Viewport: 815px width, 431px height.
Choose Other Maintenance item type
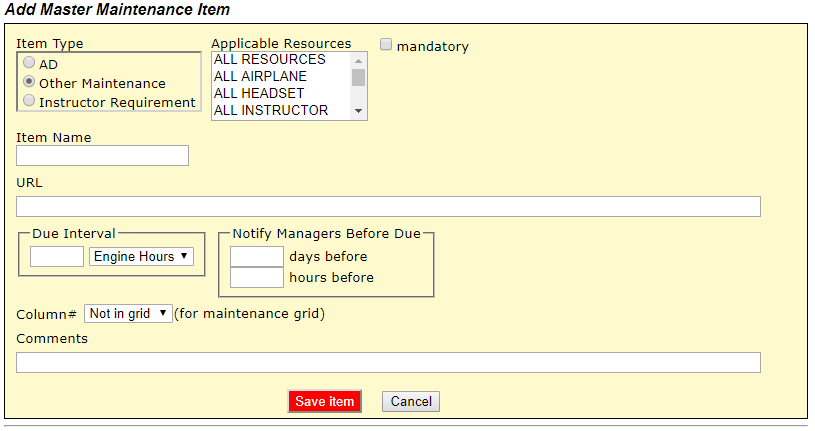[29, 82]
